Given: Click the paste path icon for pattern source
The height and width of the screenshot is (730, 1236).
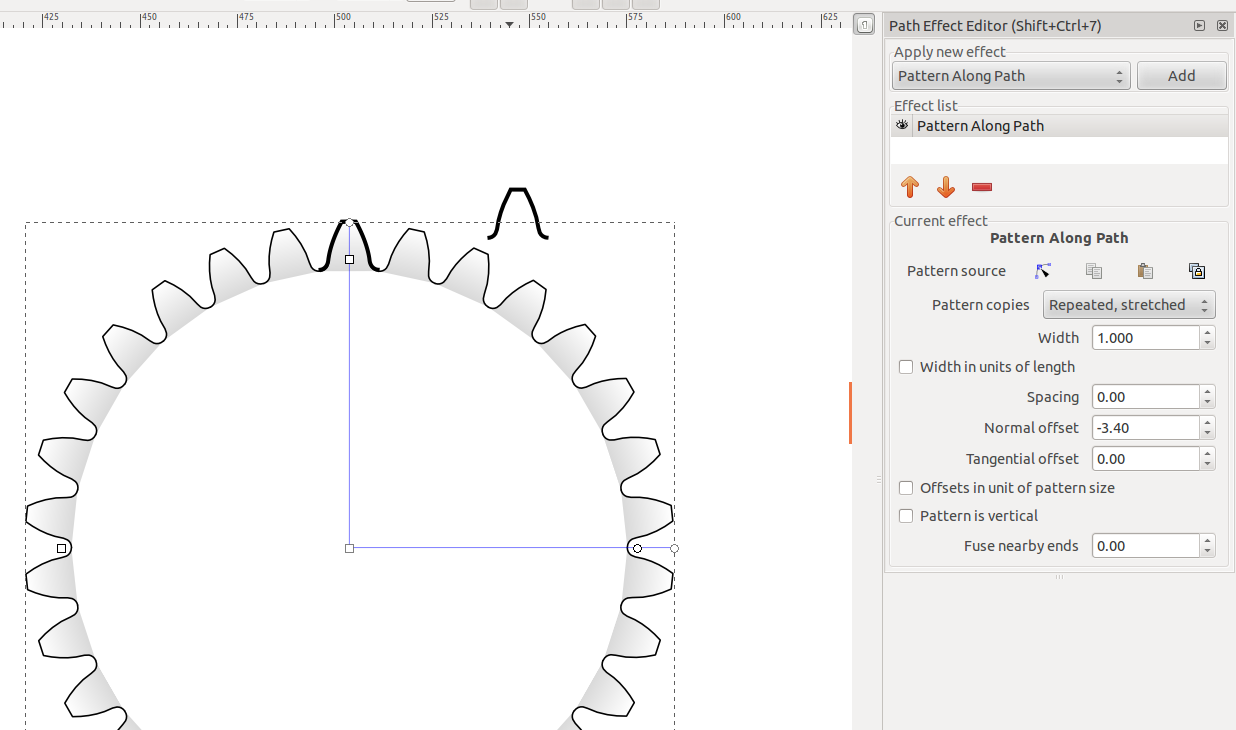Looking at the screenshot, I should coord(1144,270).
